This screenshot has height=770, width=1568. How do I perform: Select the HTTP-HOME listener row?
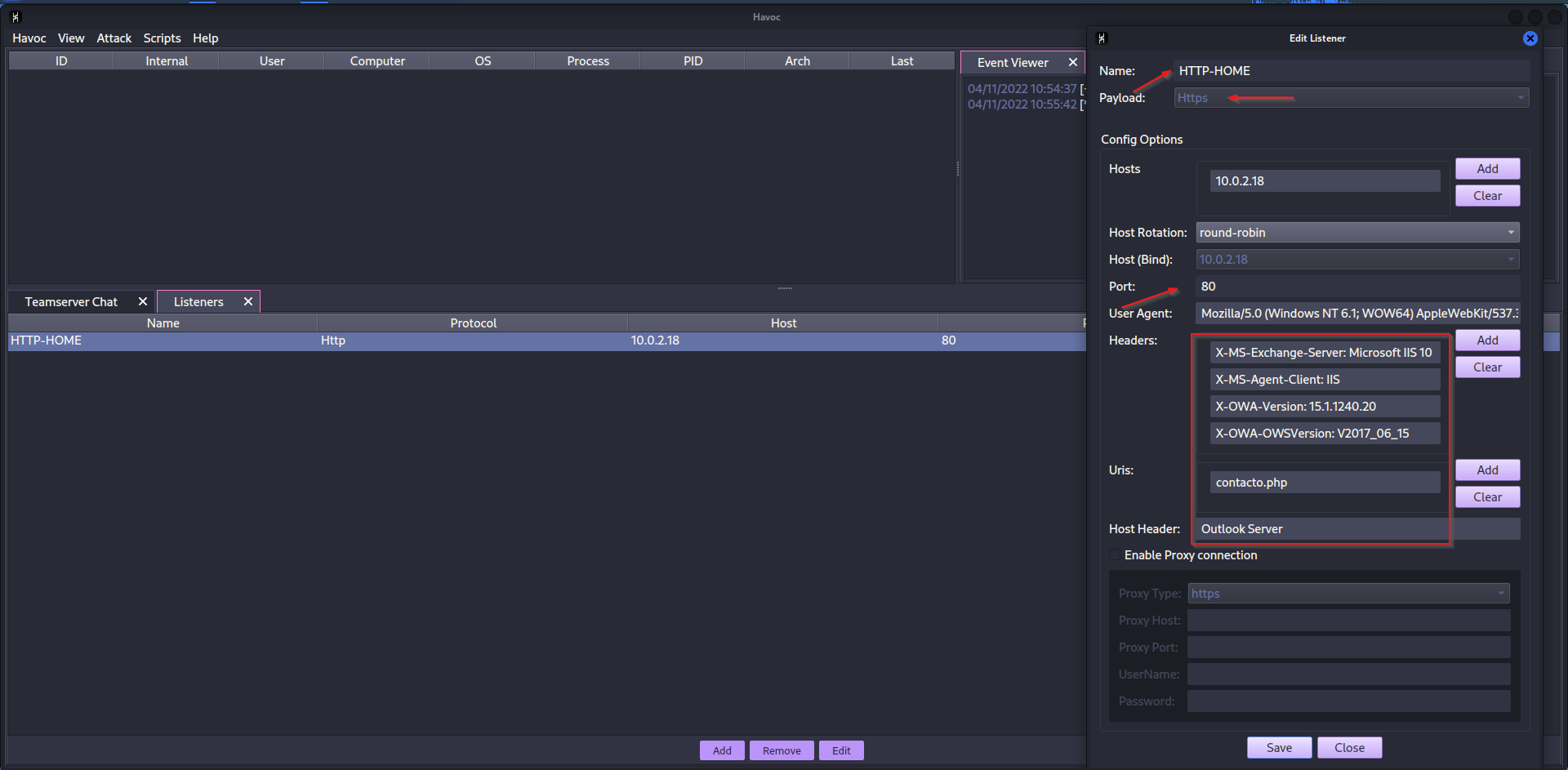(327, 340)
